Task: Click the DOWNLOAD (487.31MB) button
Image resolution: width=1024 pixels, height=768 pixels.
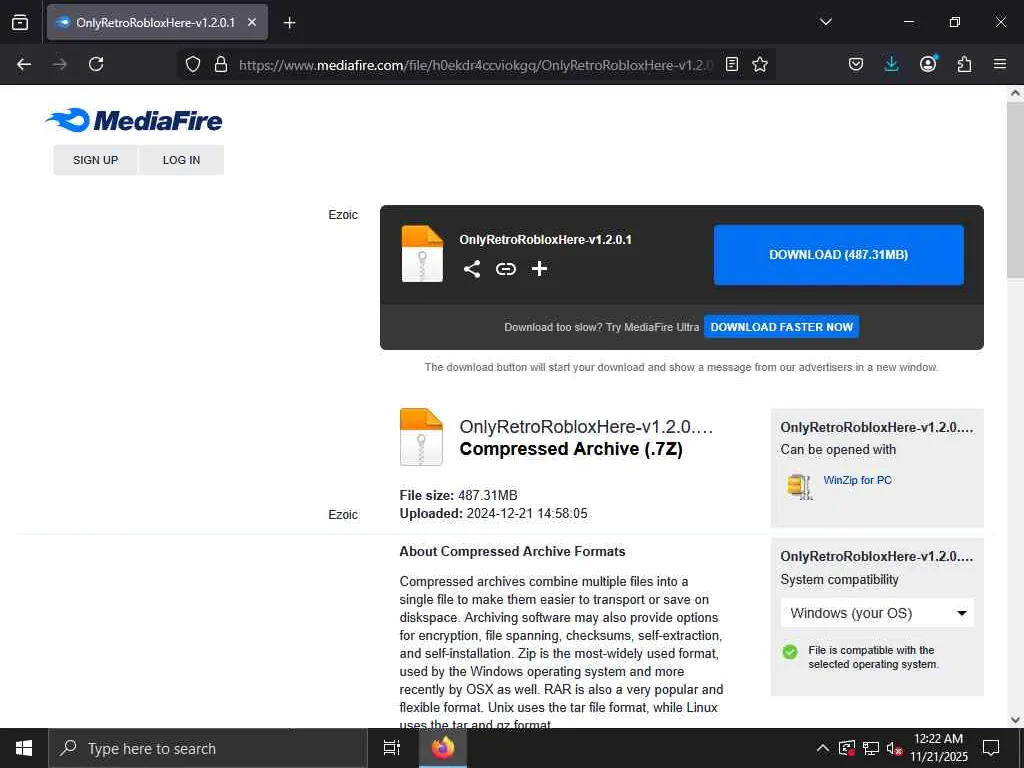Action: (x=839, y=255)
